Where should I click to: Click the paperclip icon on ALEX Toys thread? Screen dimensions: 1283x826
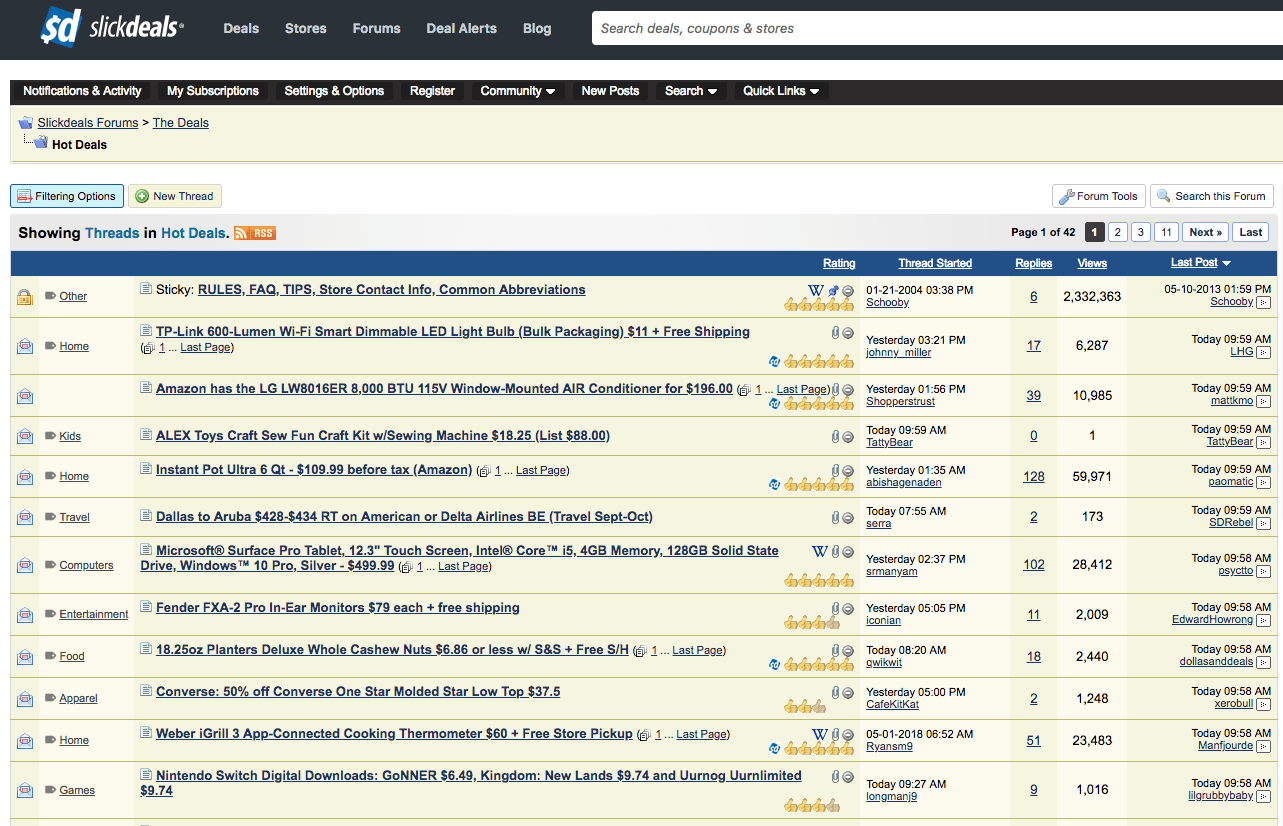[835, 437]
